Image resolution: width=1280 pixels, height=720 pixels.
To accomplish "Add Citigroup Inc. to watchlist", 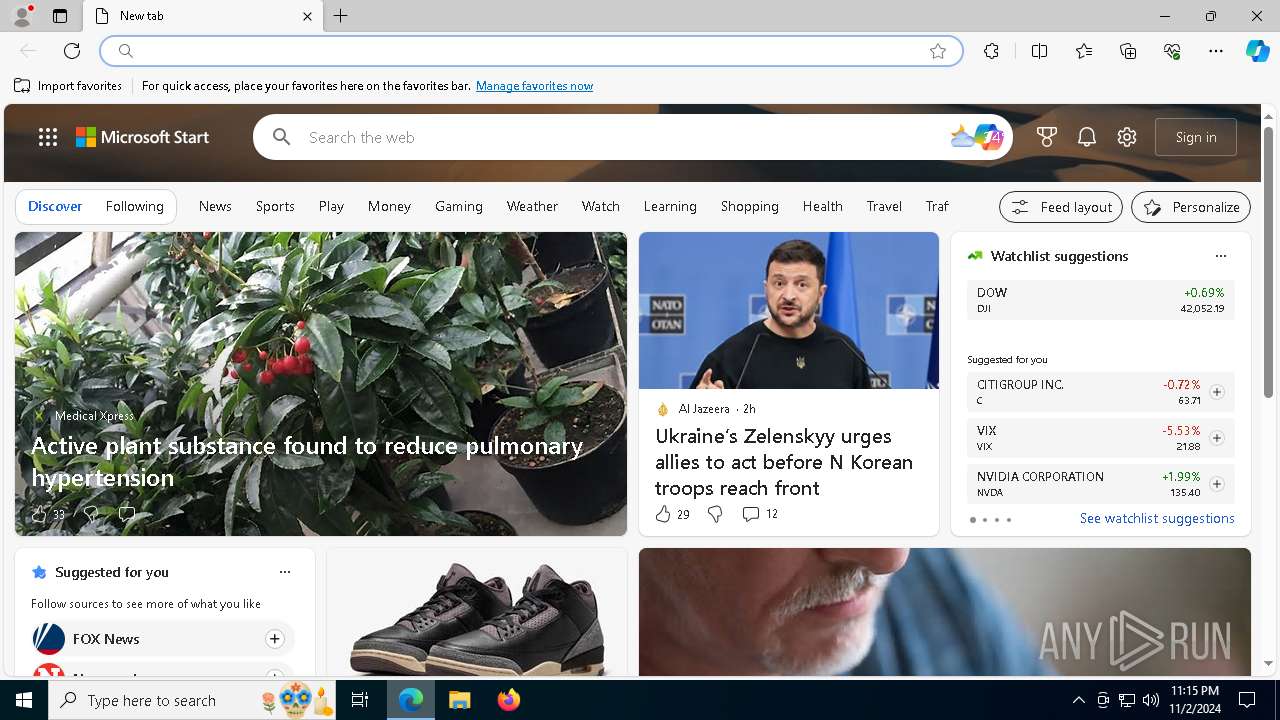I will pyautogui.click(x=1216, y=392).
